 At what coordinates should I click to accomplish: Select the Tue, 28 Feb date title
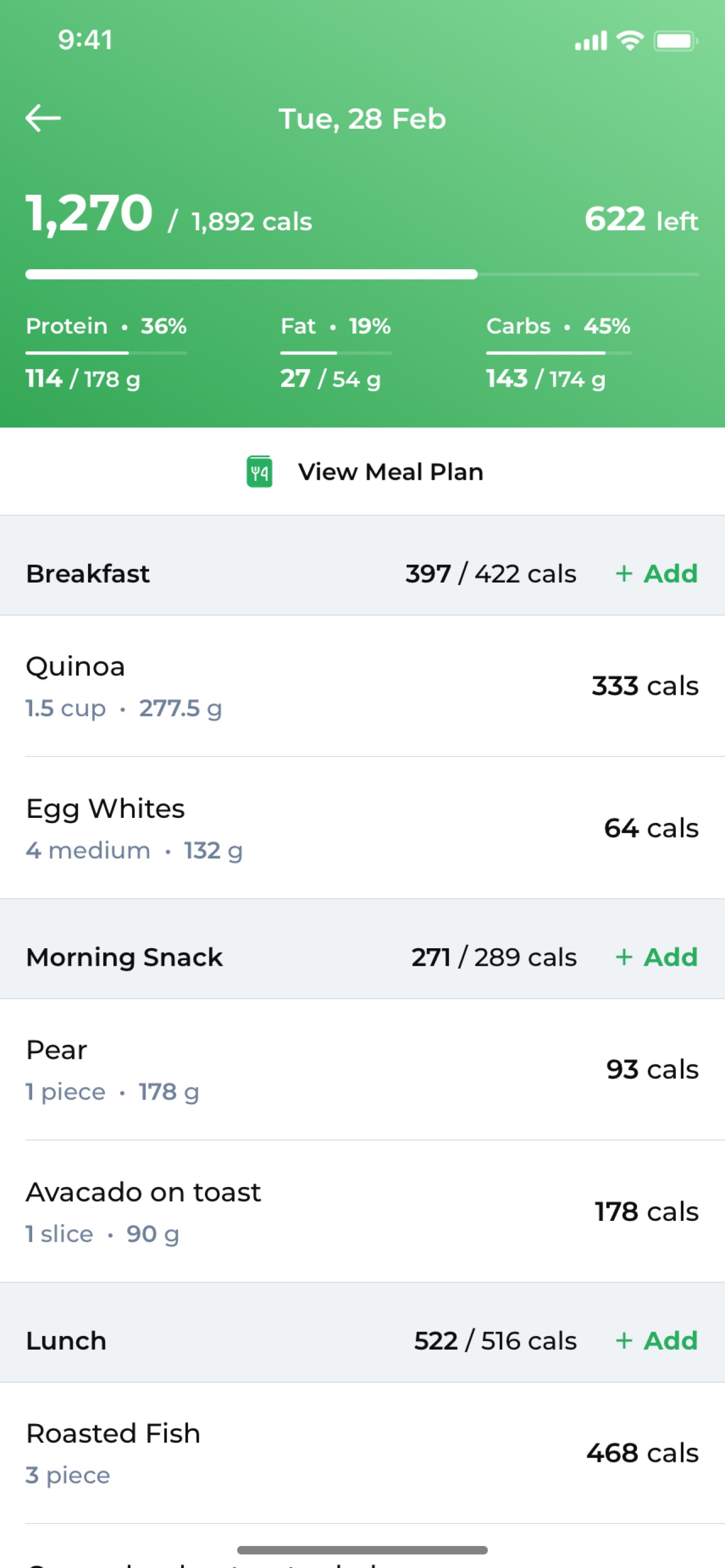tap(362, 119)
